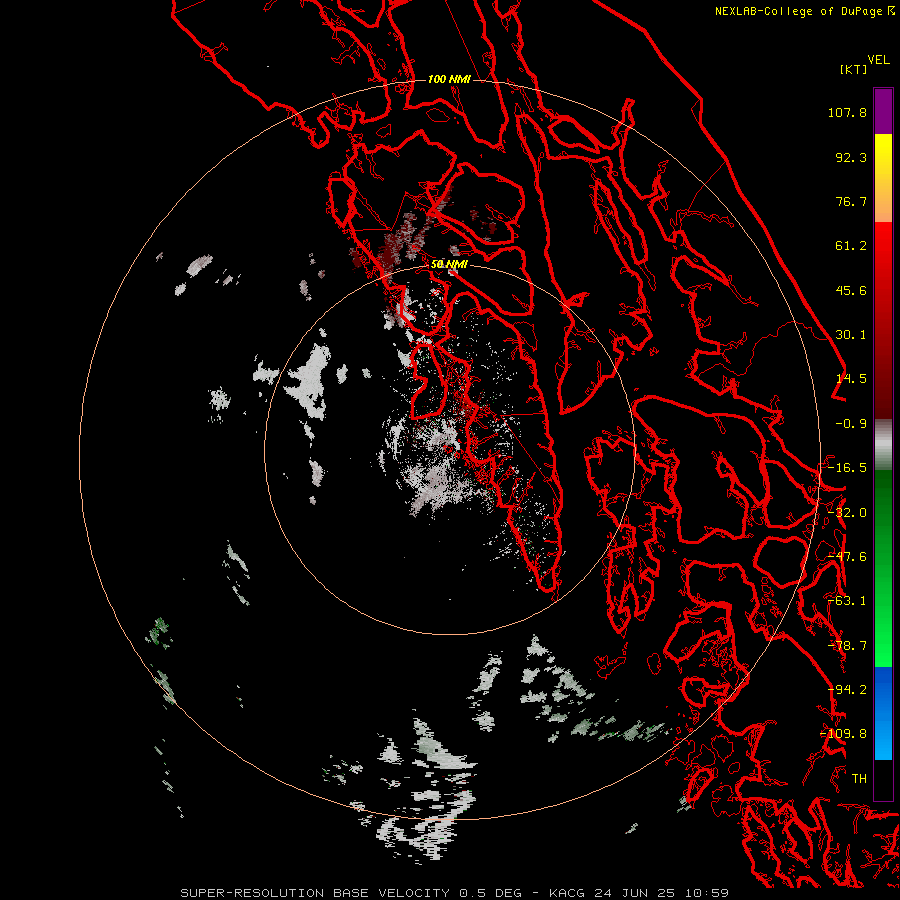The height and width of the screenshot is (900, 900).
Task: Click the TH label on the legend
Action: 859,779
